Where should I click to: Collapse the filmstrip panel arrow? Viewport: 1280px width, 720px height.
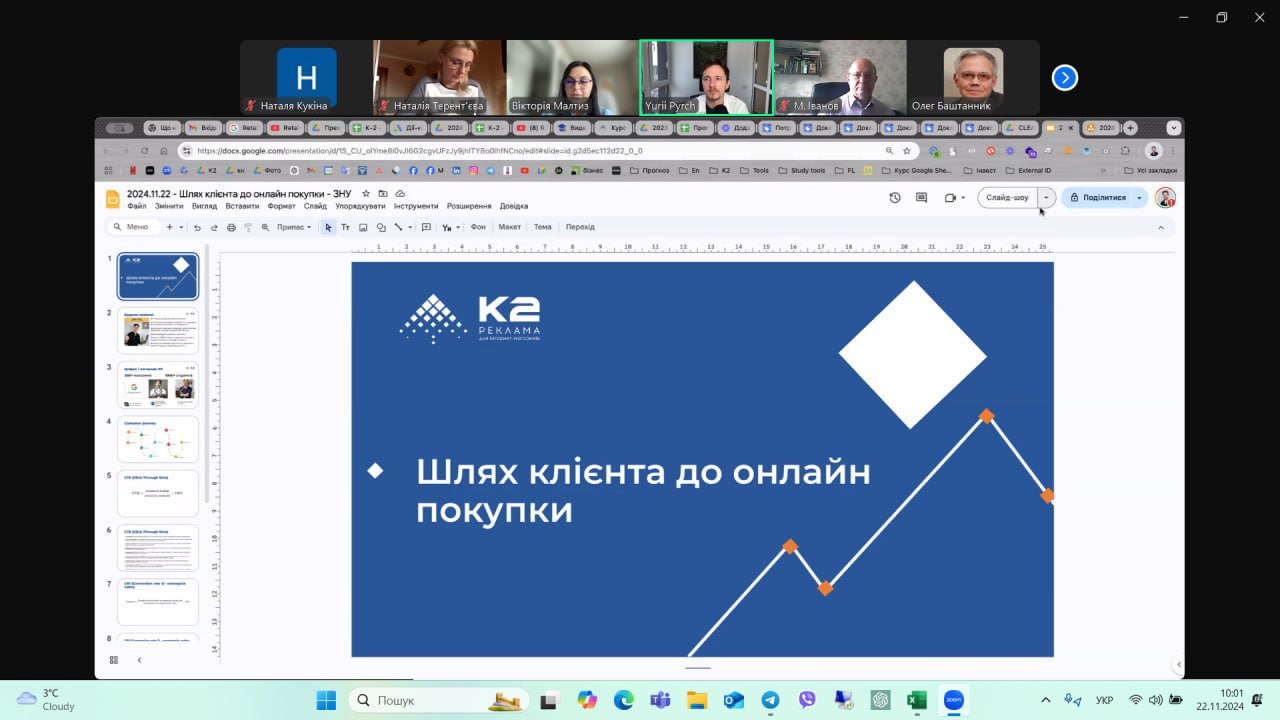pyautogui.click(x=139, y=660)
